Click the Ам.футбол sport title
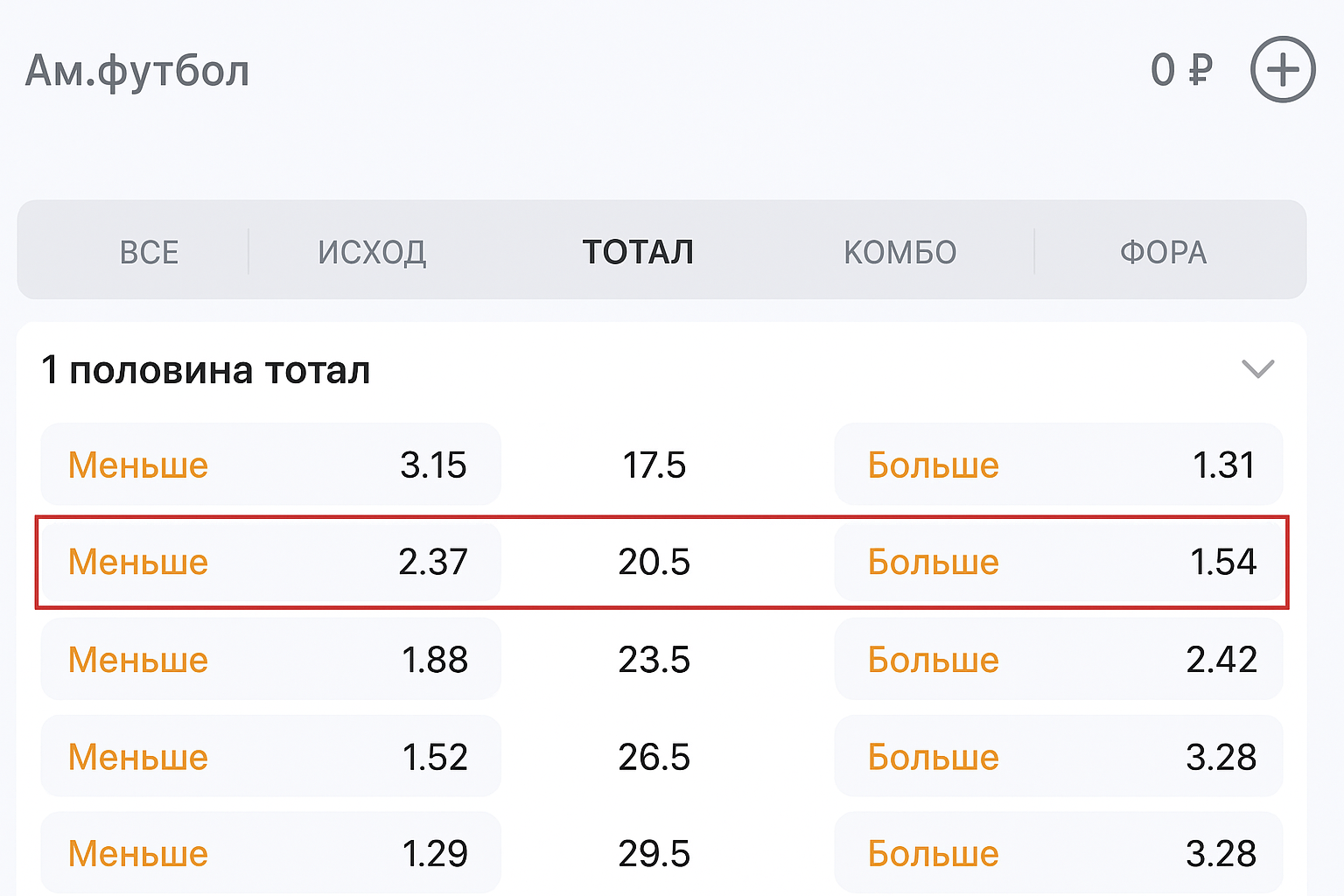1344x896 pixels. coord(137,71)
